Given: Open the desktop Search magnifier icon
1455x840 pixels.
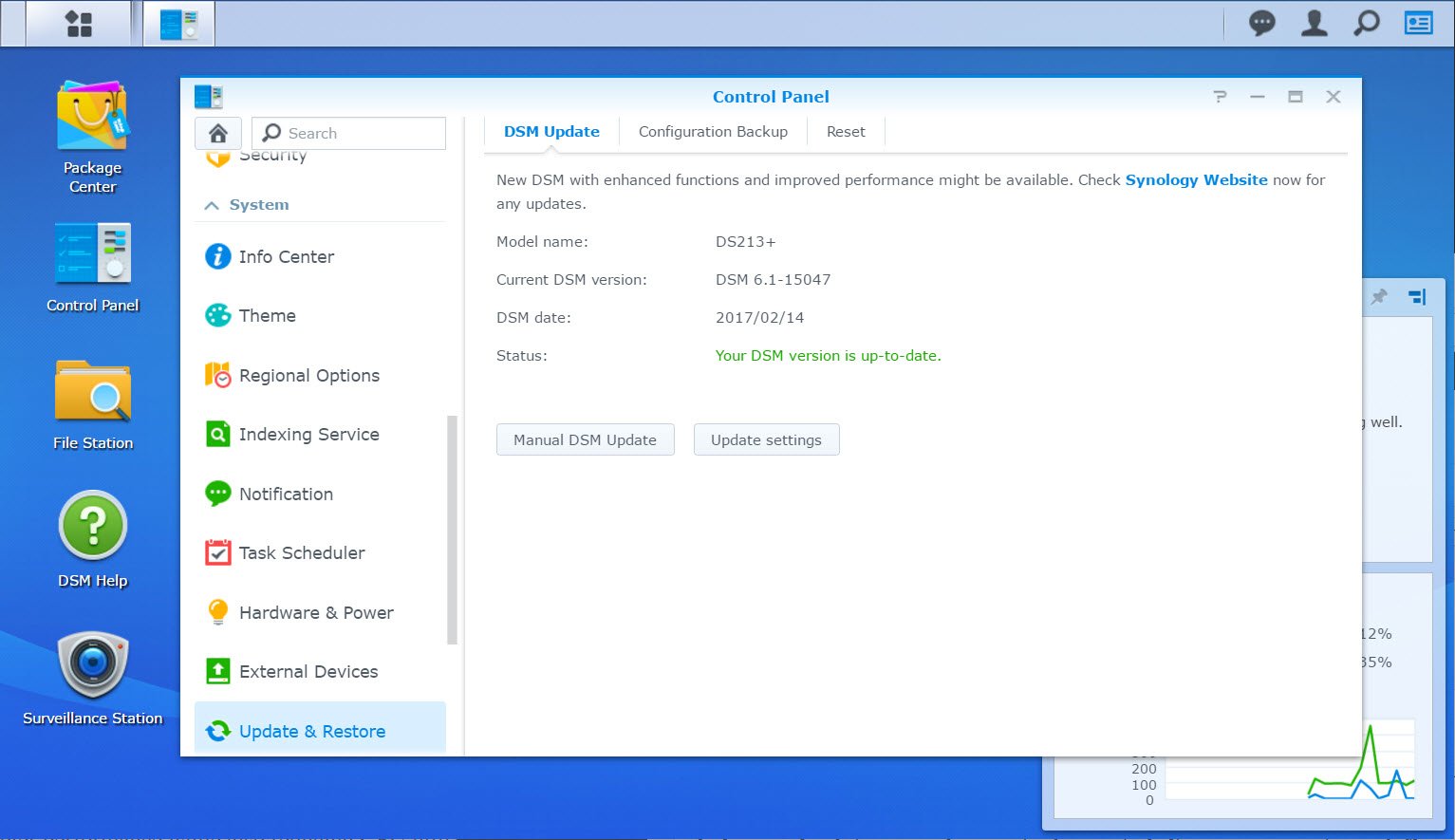Looking at the screenshot, I should [x=1366, y=23].
